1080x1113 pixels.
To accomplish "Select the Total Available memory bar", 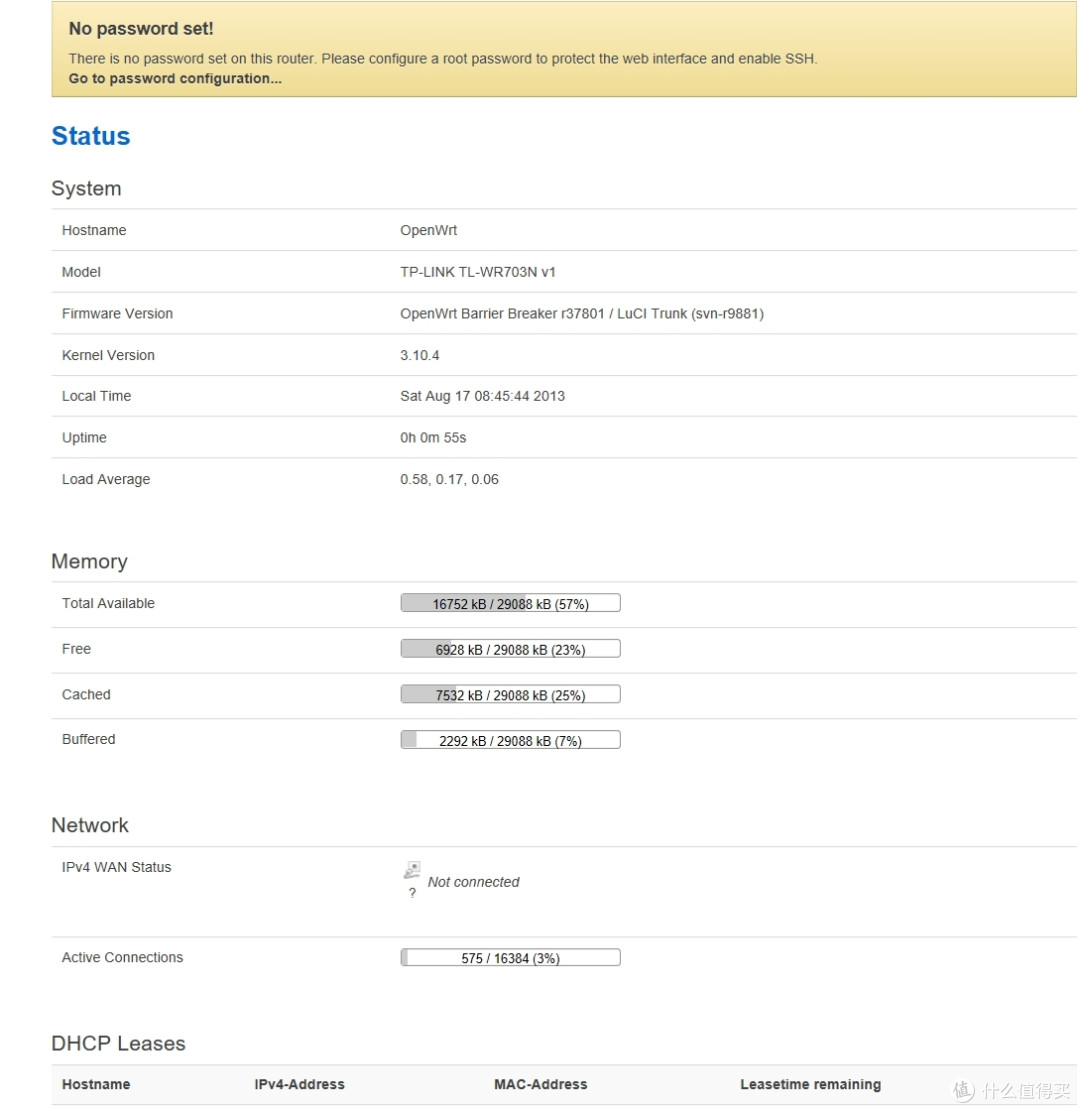I will (510, 603).
